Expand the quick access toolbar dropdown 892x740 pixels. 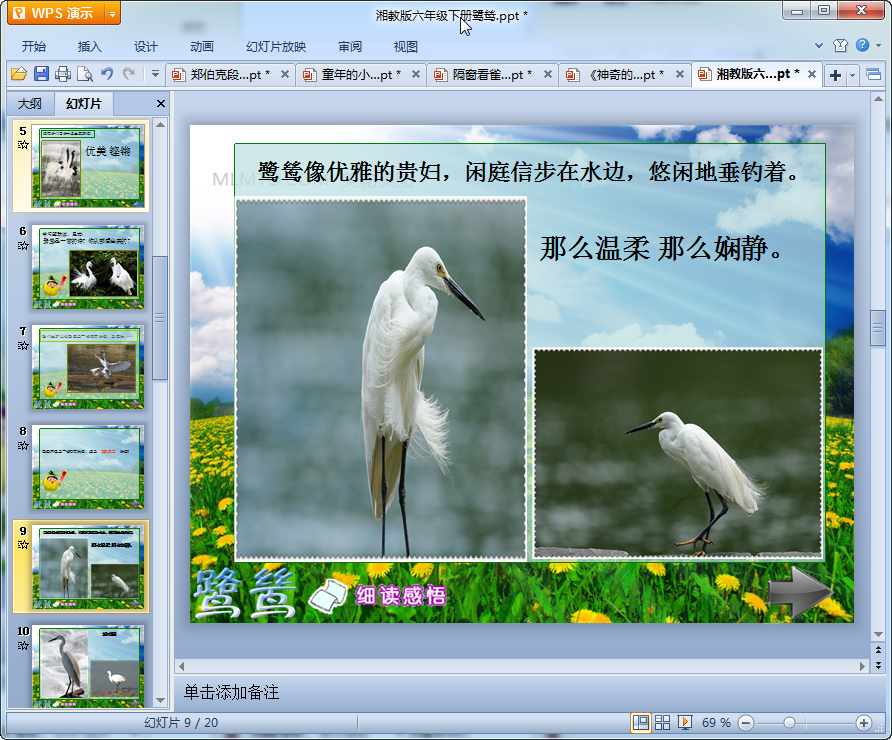[155, 73]
